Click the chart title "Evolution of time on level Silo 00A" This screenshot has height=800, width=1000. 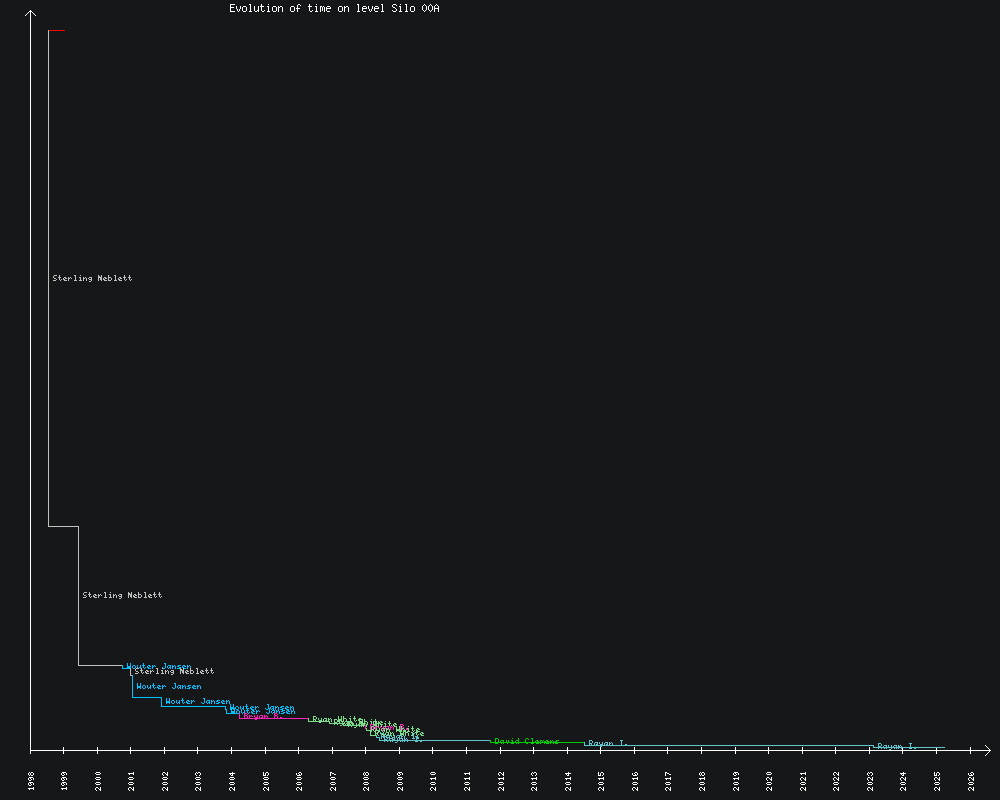coord(334,8)
